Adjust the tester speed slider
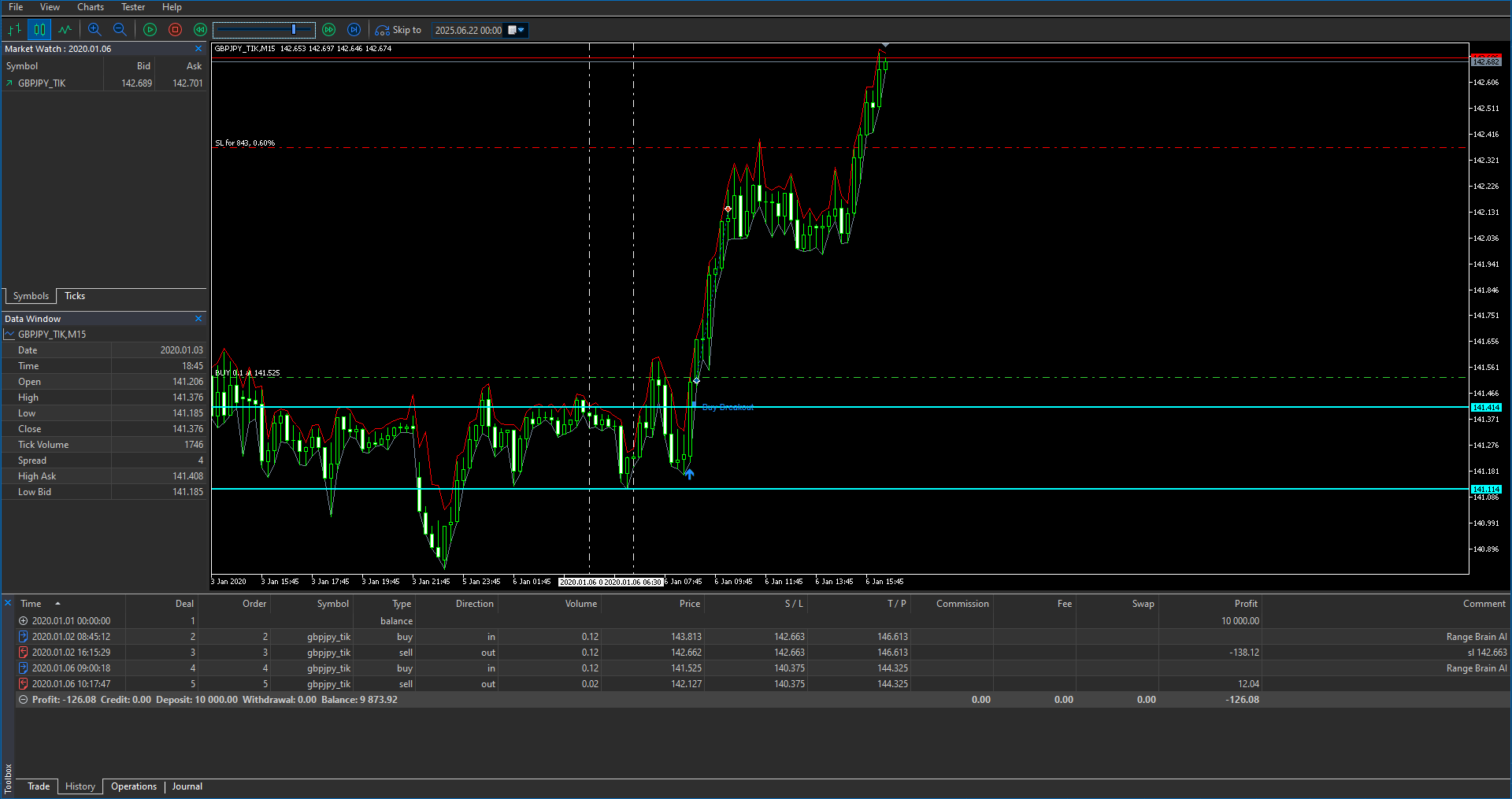1512x799 pixels. point(294,30)
